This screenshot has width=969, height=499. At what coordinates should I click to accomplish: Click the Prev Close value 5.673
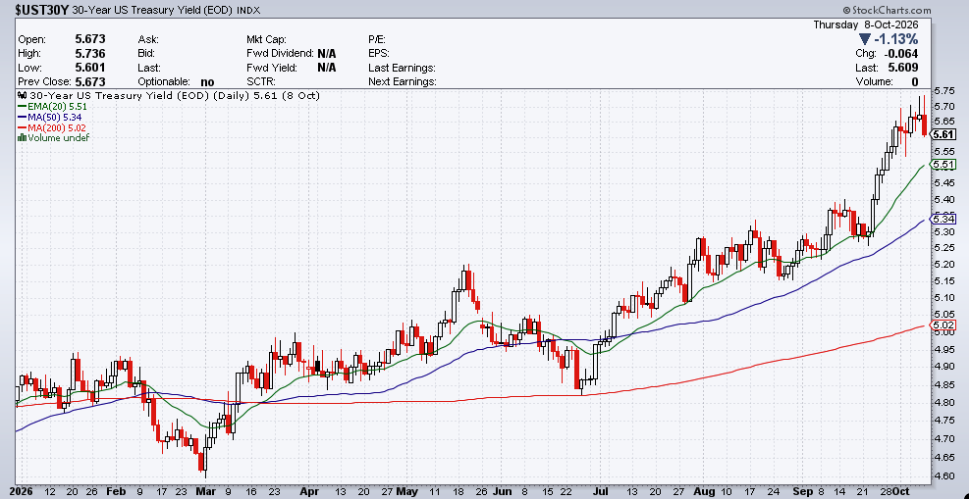(x=90, y=82)
